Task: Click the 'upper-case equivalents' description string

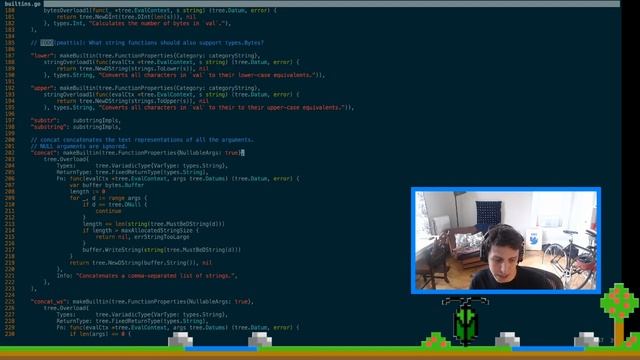Action: point(223,108)
